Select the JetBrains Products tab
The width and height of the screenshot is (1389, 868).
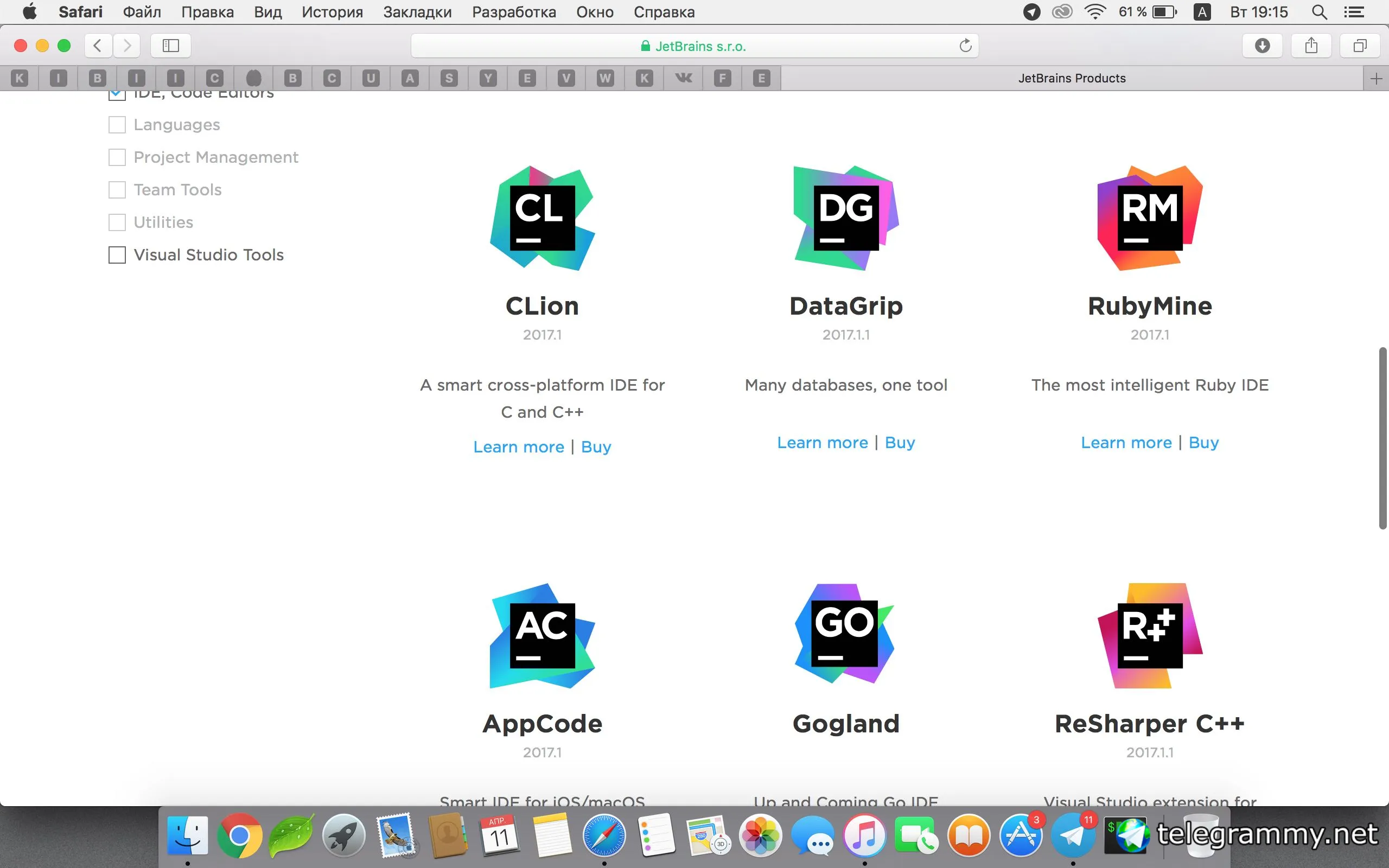click(x=1072, y=78)
